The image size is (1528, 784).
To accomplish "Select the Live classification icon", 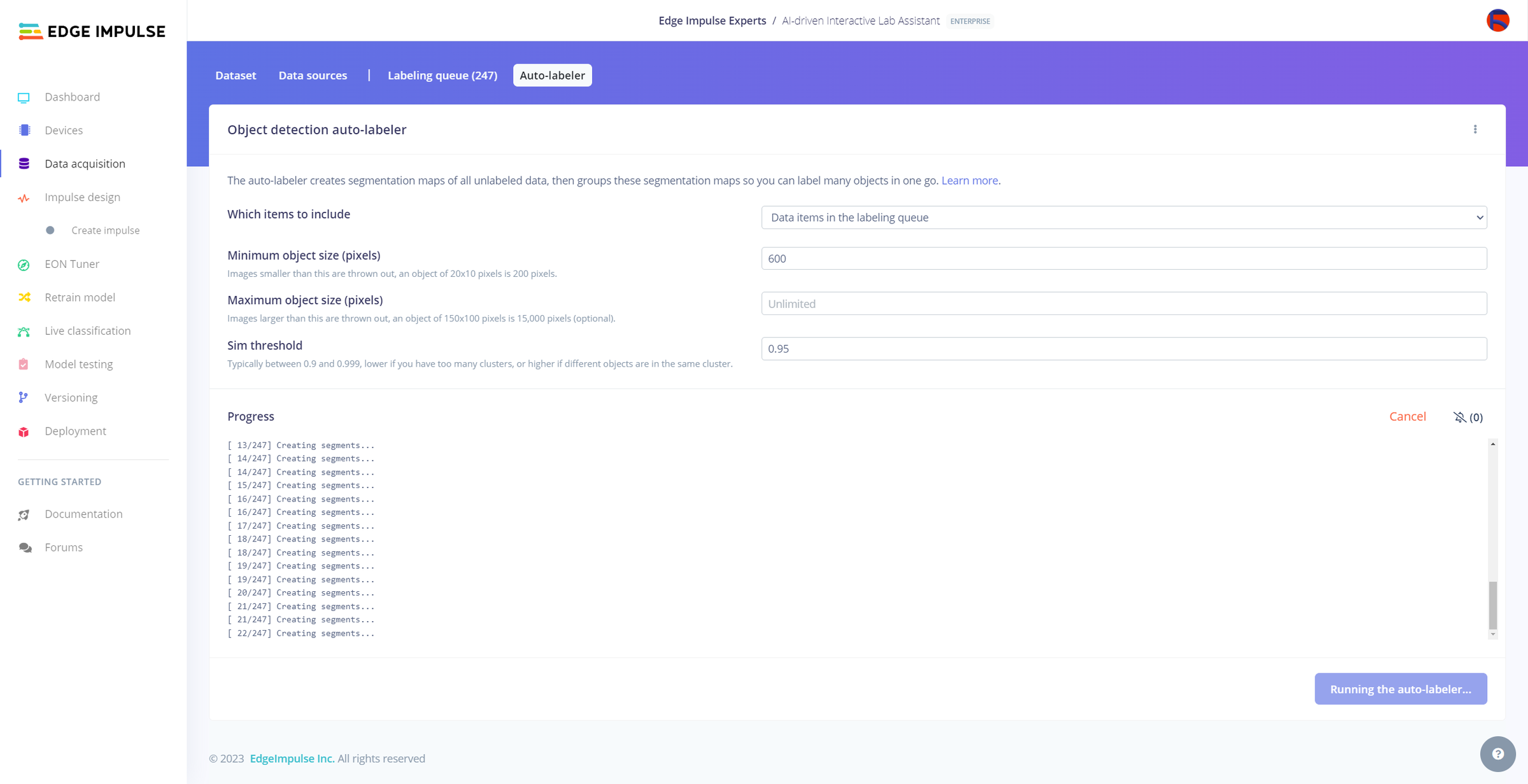I will (24, 332).
